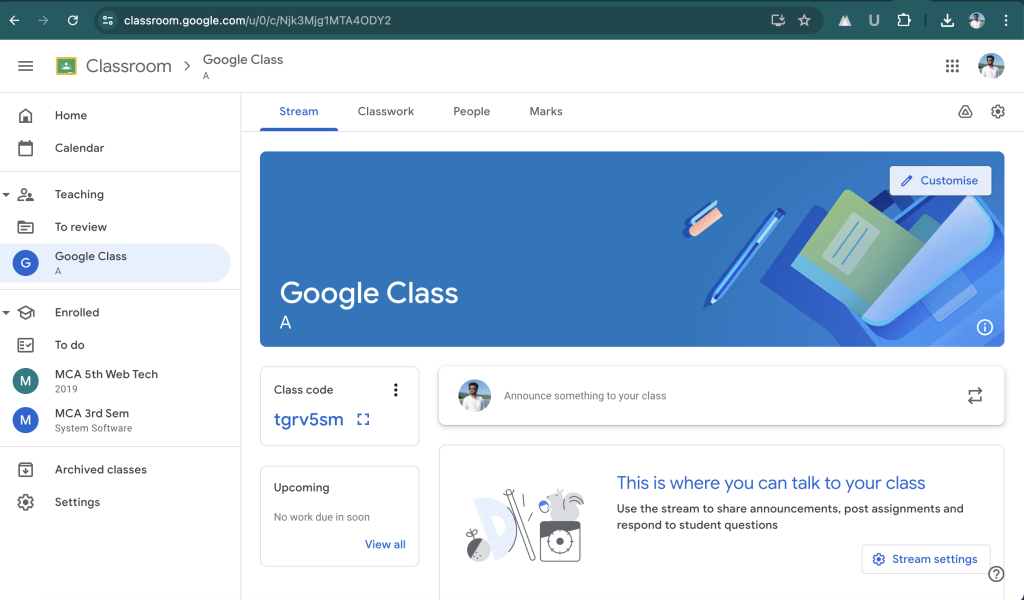Open Archived classes from the sidebar
Image resolution: width=1024 pixels, height=600 pixels.
[x=101, y=469]
